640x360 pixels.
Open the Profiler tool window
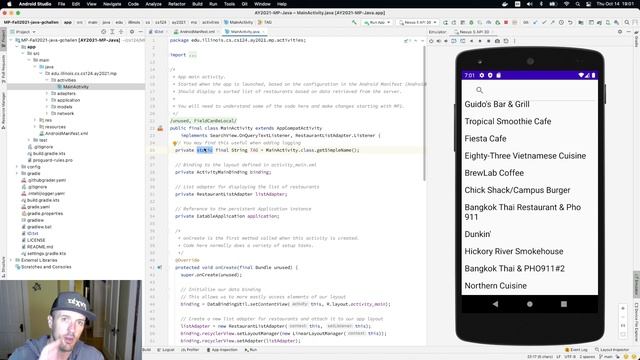coord(190,350)
